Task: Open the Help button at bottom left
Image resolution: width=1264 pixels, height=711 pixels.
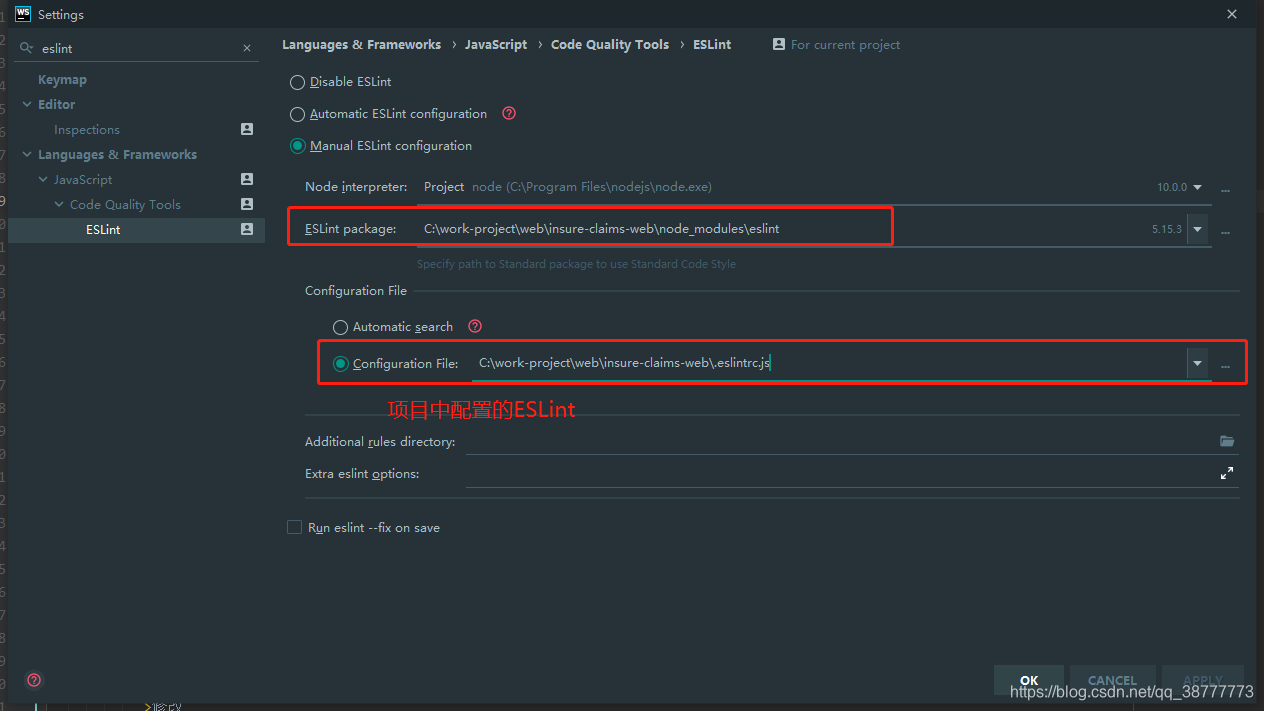Action: (34, 680)
